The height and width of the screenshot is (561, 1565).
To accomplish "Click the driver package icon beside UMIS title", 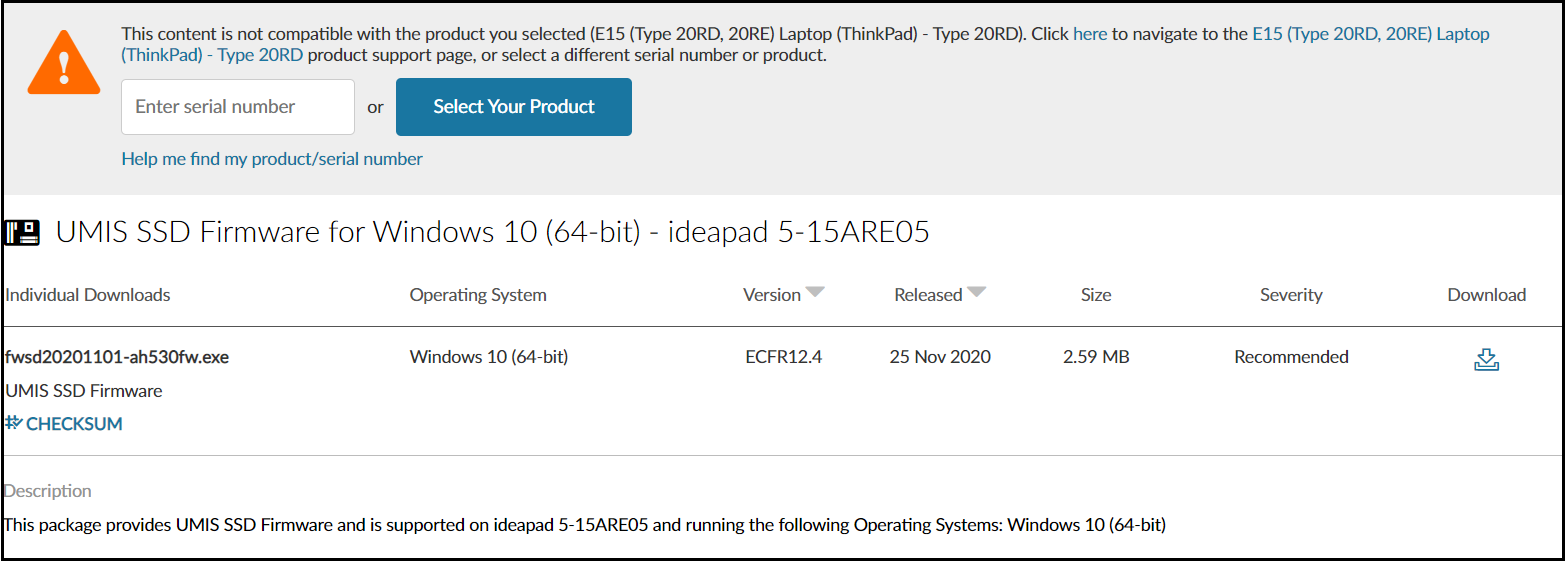I will click(x=22, y=233).
